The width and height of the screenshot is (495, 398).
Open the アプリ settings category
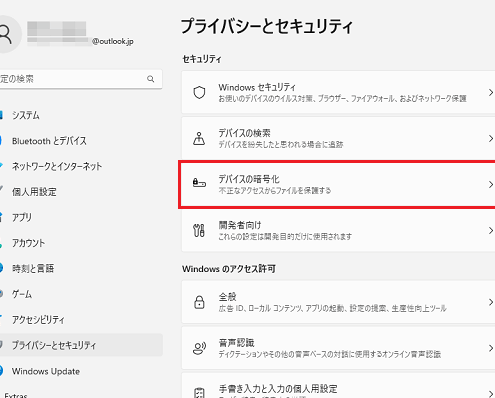(x=22, y=217)
